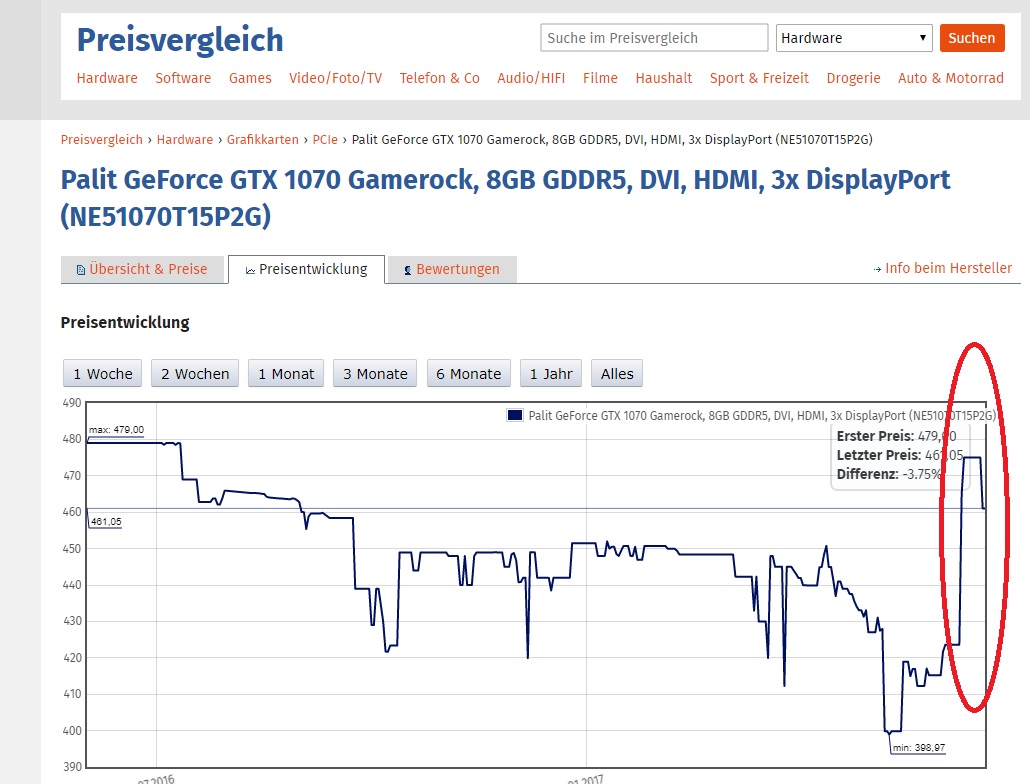Open the Audio/HIFI menu item
1030x784 pixels.
click(x=531, y=78)
